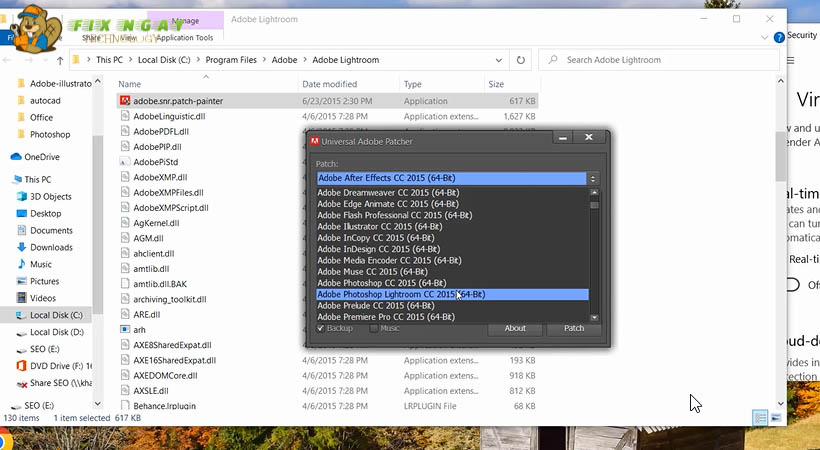Image resolution: width=820 pixels, height=450 pixels.
Task: Open the Pictures sidebar icon
Action: point(22,281)
